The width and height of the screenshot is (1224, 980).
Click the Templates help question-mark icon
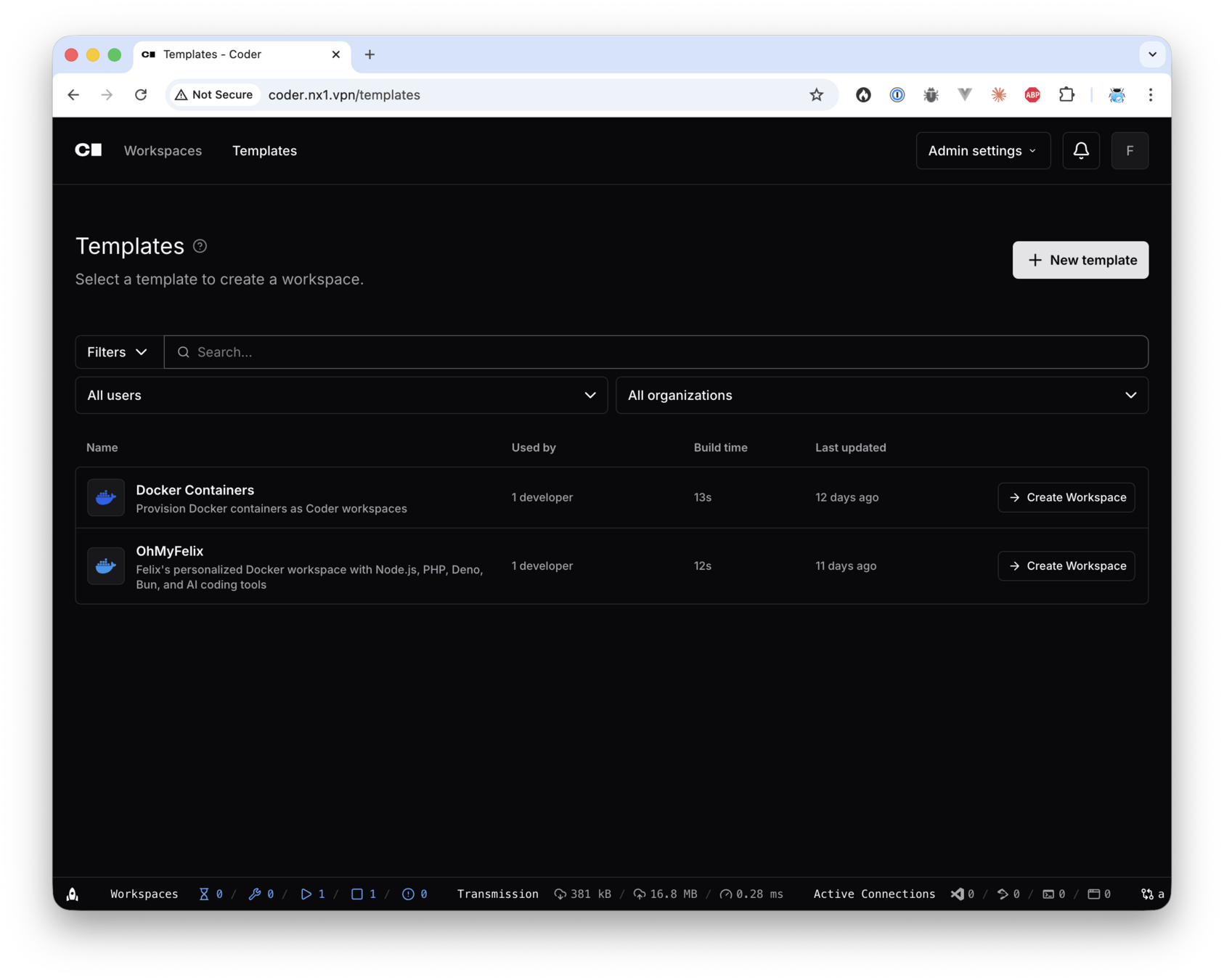tap(200, 246)
